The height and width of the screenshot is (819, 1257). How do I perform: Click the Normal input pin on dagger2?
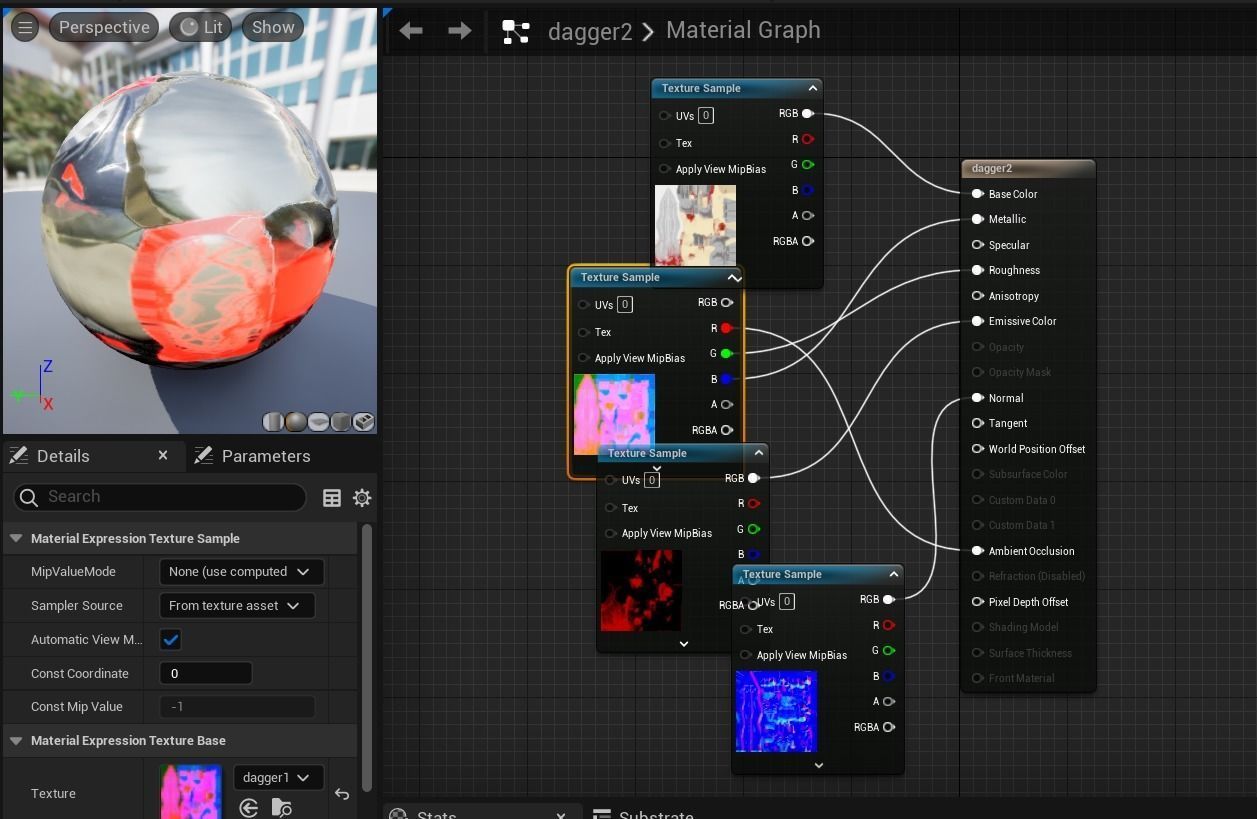tap(978, 398)
